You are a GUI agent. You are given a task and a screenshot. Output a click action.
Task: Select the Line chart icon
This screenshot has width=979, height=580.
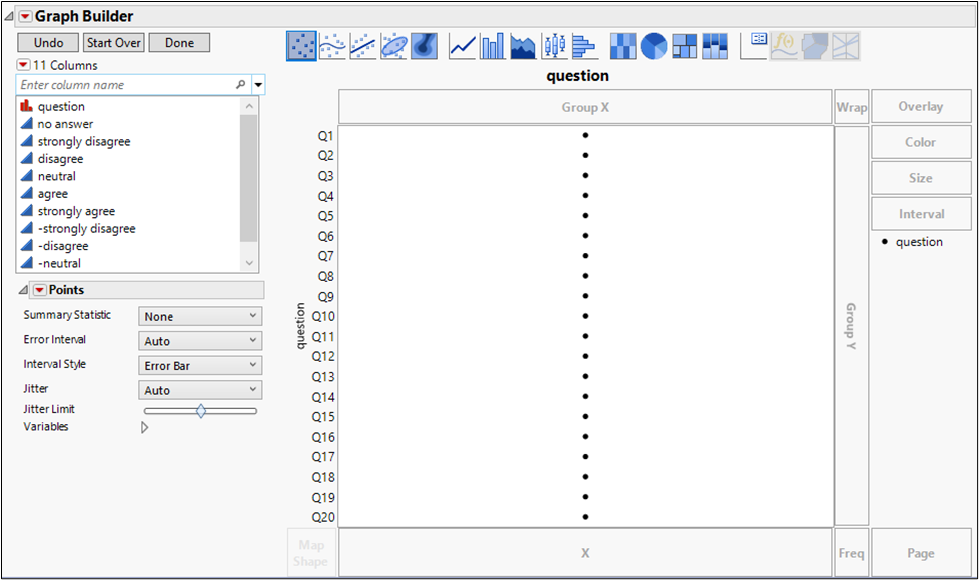[x=463, y=46]
